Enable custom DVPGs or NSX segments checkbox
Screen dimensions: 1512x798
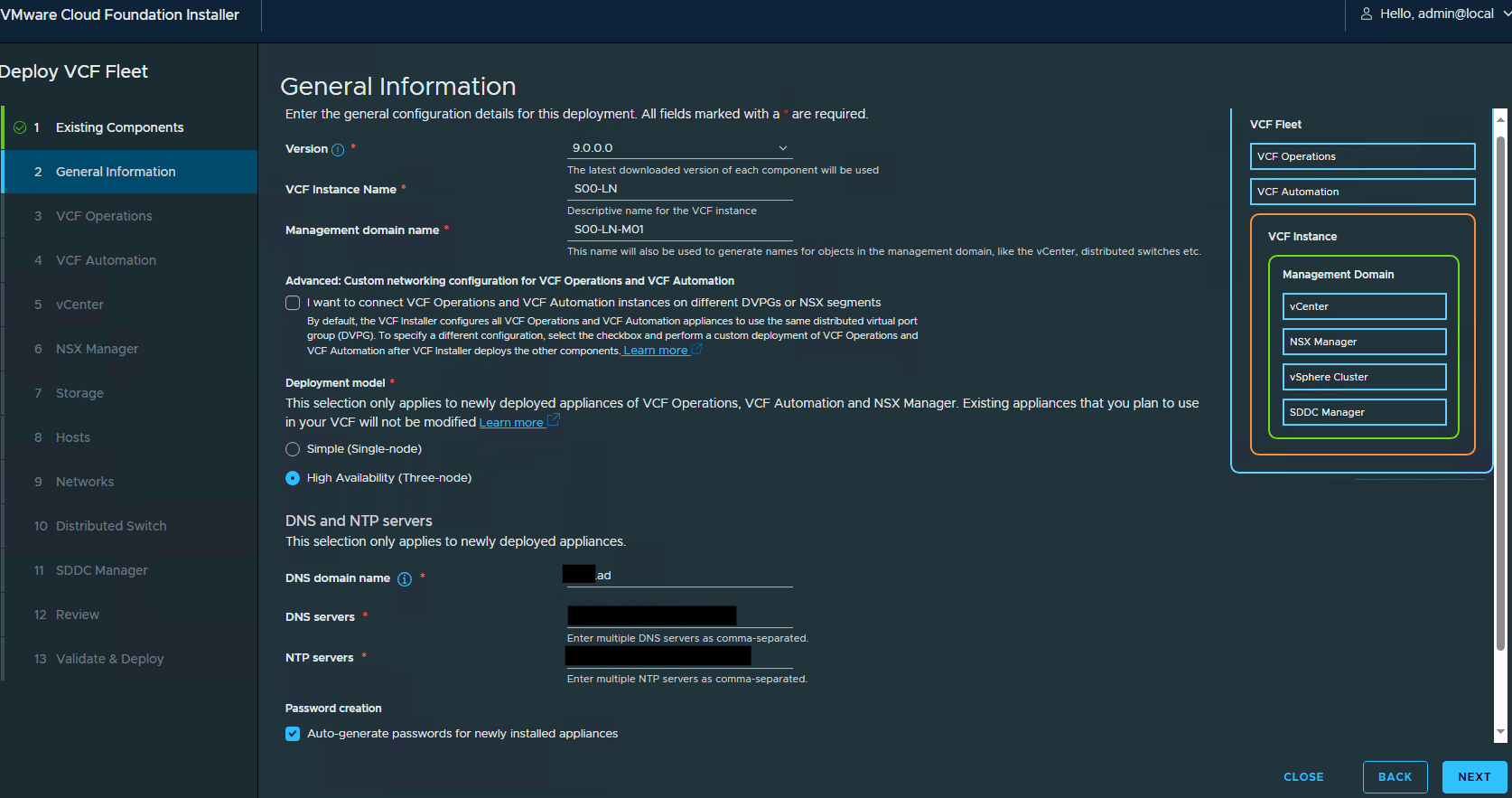coord(293,303)
